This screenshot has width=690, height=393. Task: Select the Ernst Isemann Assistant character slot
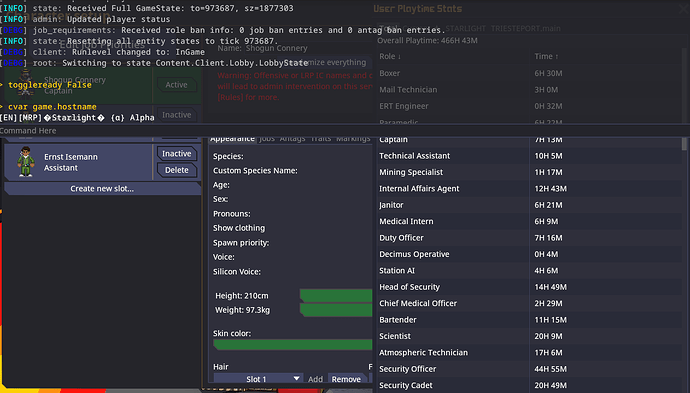pyautogui.click(x=78, y=162)
